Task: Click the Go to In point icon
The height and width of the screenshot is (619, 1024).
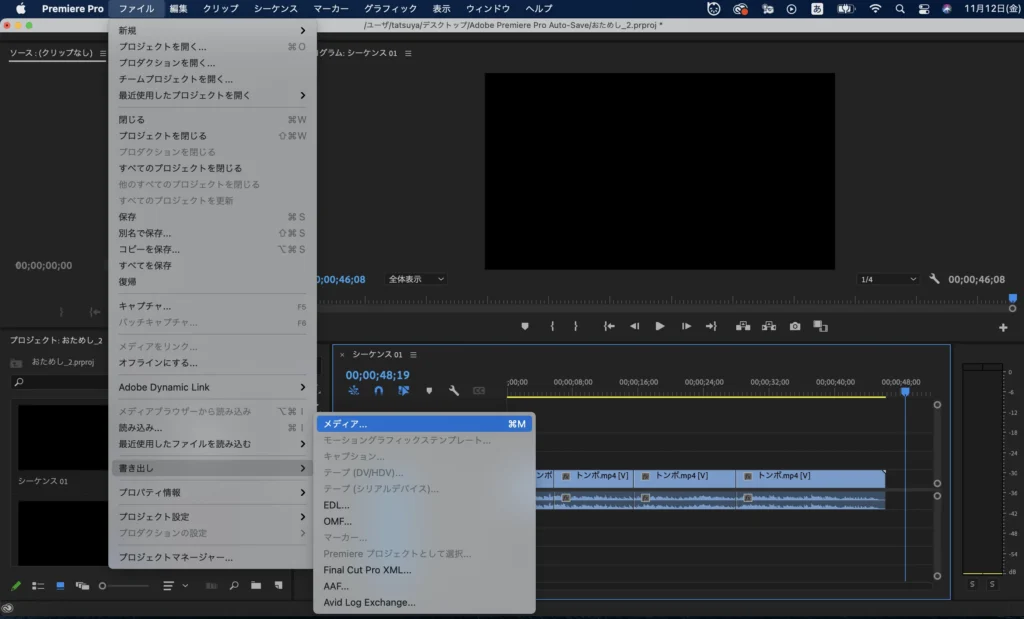Action: pos(608,326)
